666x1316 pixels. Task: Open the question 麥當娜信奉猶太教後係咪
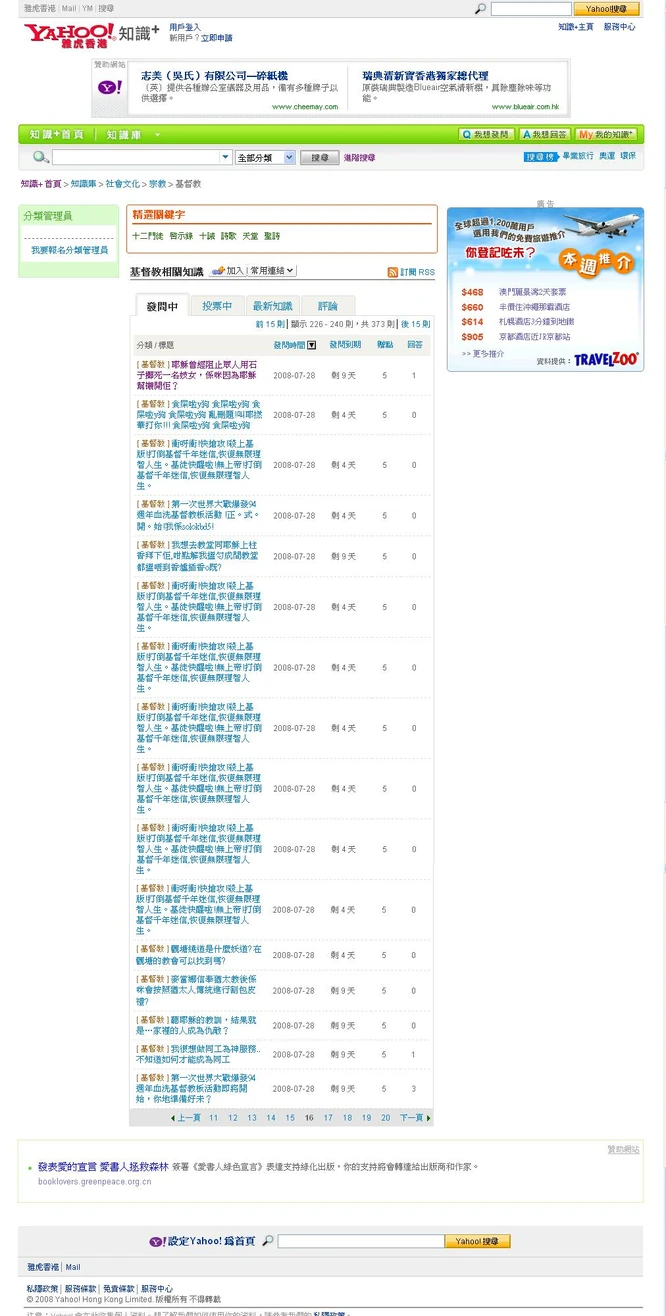tap(197, 990)
